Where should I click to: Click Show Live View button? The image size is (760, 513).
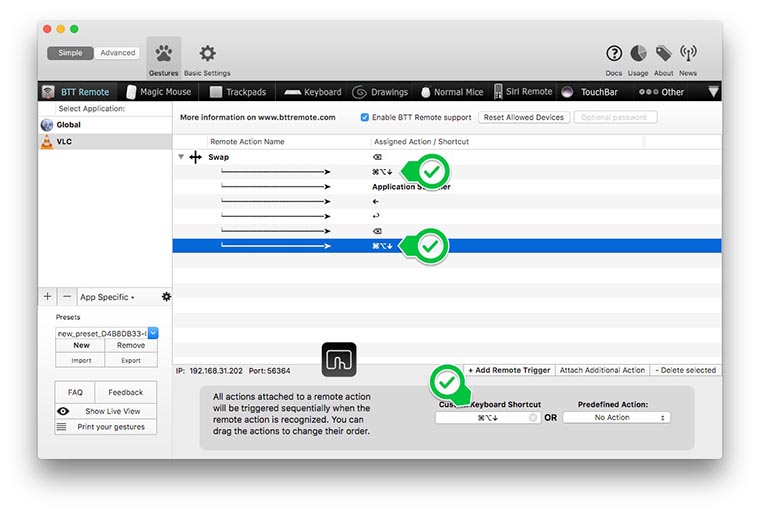(x=106, y=411)
